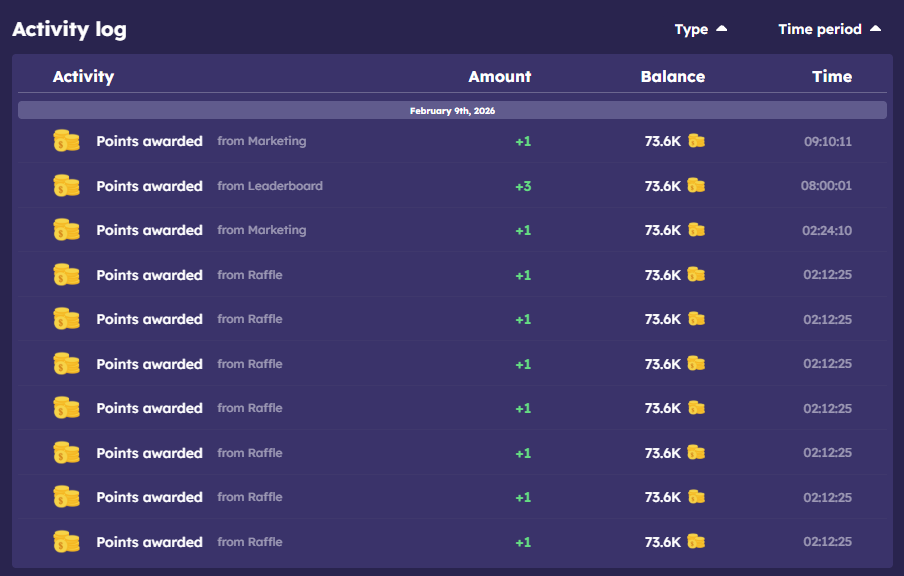Select the Amount column header
Image resolution: width=904 pixels, height=576 pixels.
[x=499, y=76]
